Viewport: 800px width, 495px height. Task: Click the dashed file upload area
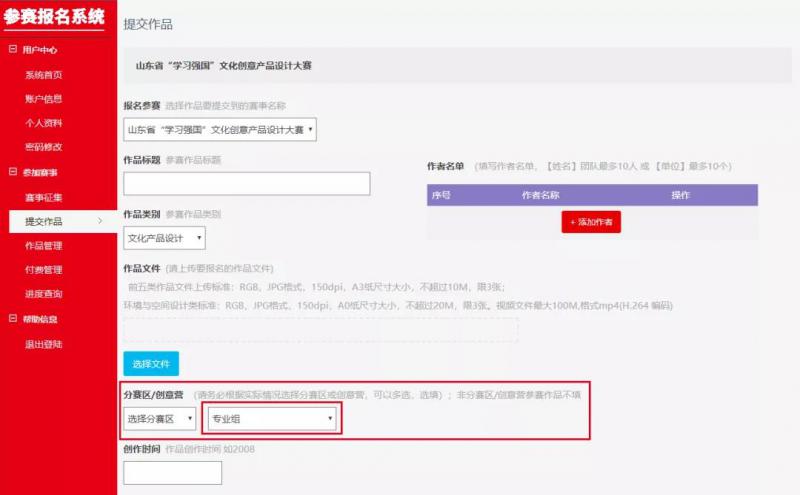[x=320, y=330]
